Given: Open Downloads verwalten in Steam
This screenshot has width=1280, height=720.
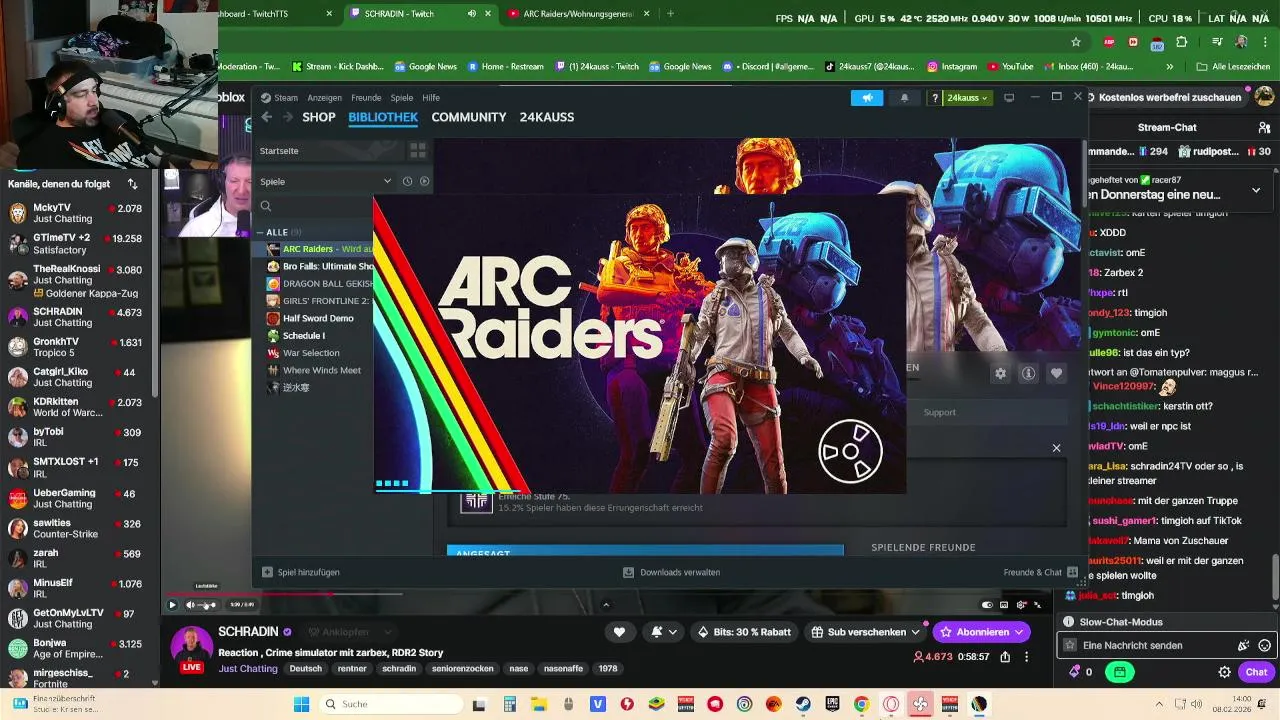Looking at the screenshot, I should coord(671,572).
